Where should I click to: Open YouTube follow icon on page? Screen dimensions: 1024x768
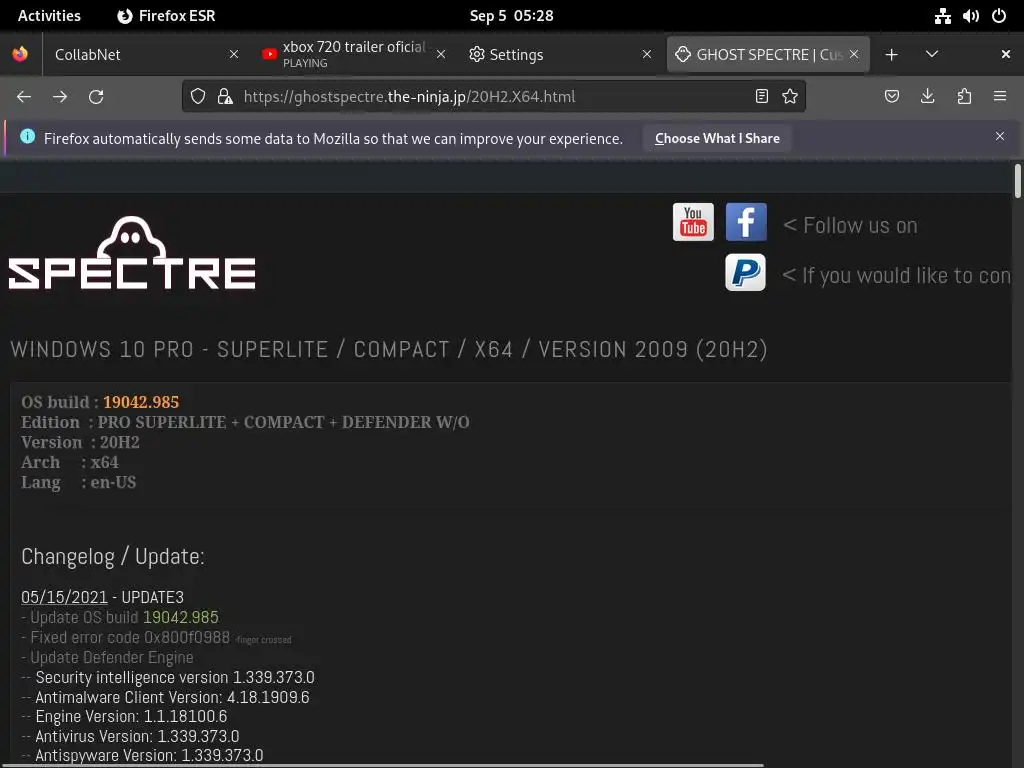693,222
